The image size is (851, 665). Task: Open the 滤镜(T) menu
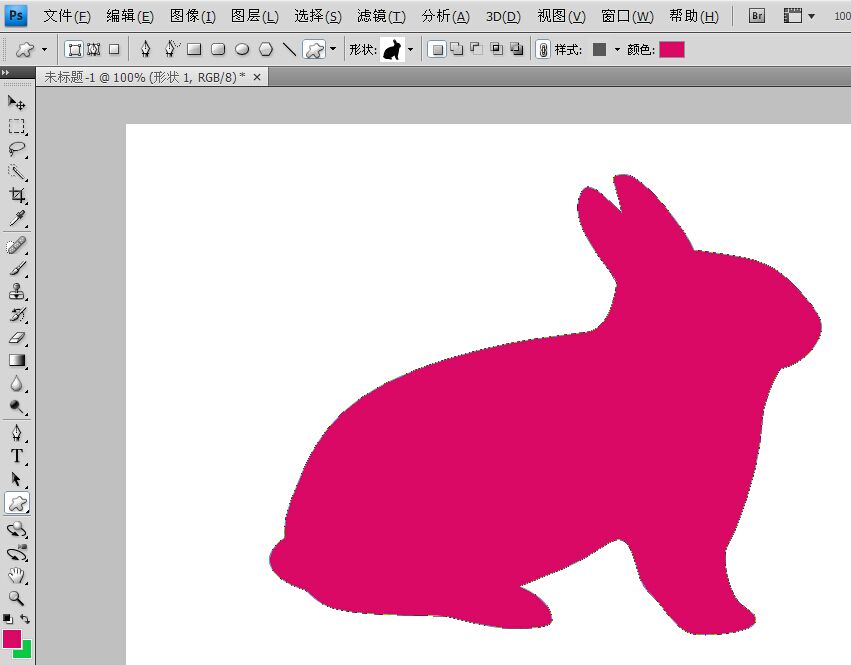pos(381,17)
